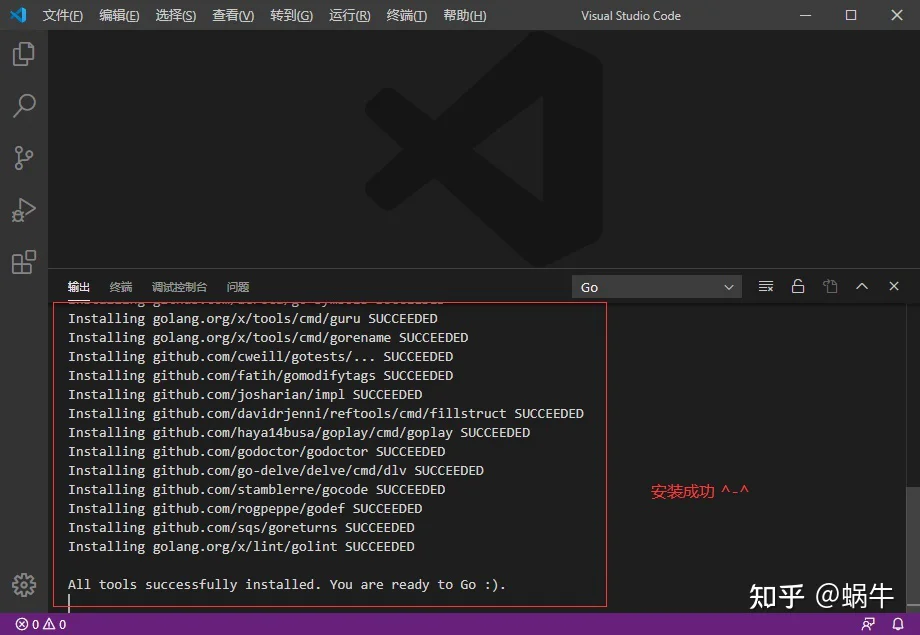Click the gomodifytags SUCCEEDED output line
The height and width of the screenshot is (635, 920).
tap(261, 376)
